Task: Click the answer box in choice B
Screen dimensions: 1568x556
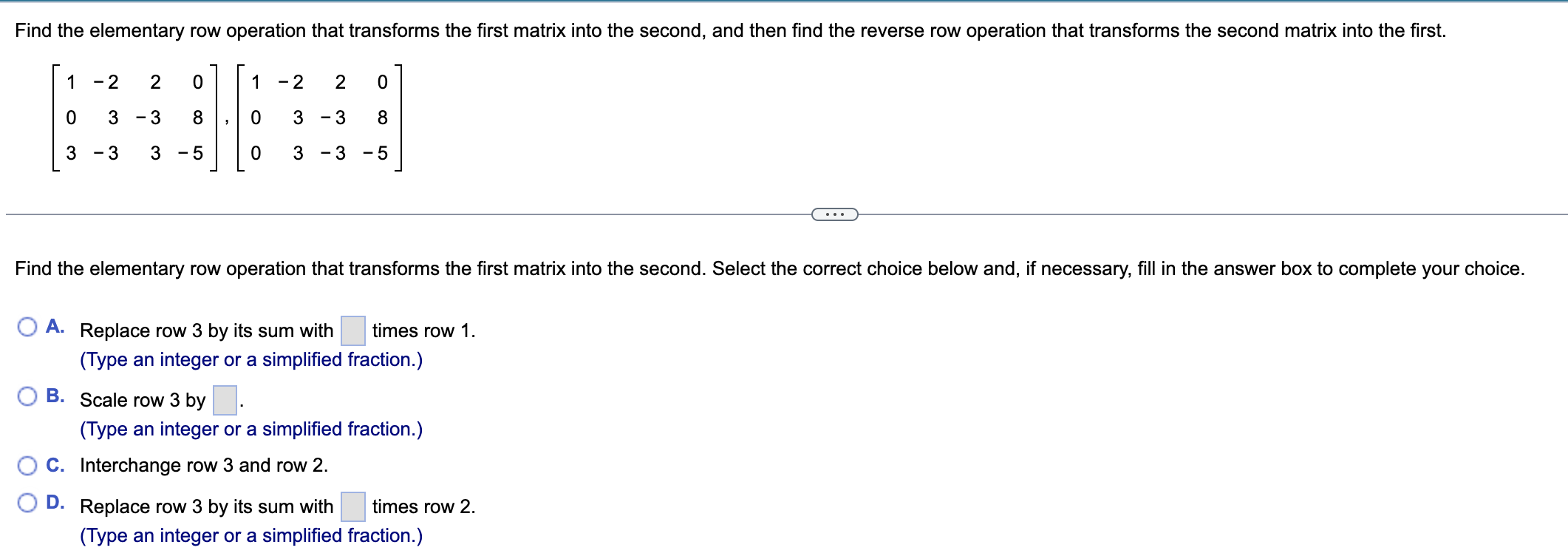Action: click(x=225, y=399)
